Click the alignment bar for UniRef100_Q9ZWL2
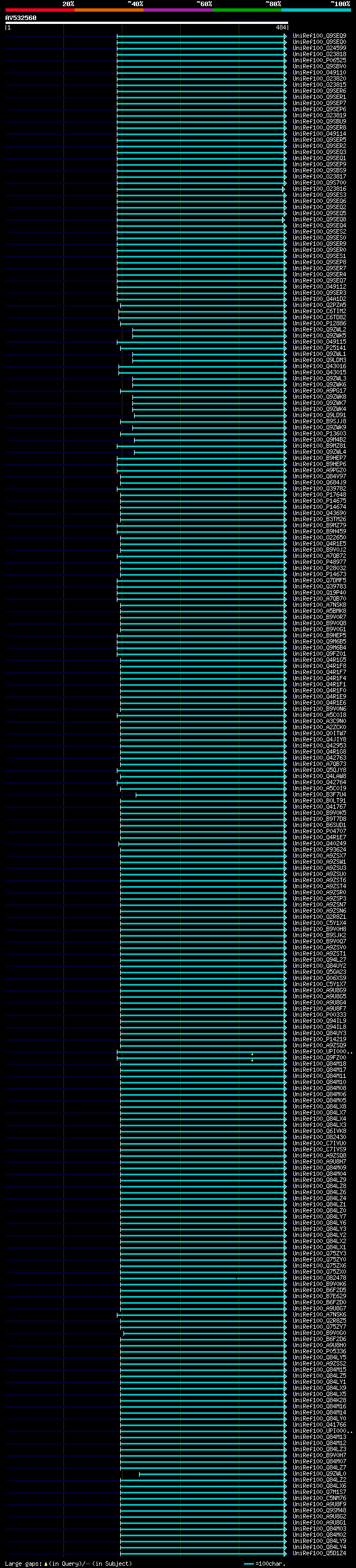 point(209,330)
